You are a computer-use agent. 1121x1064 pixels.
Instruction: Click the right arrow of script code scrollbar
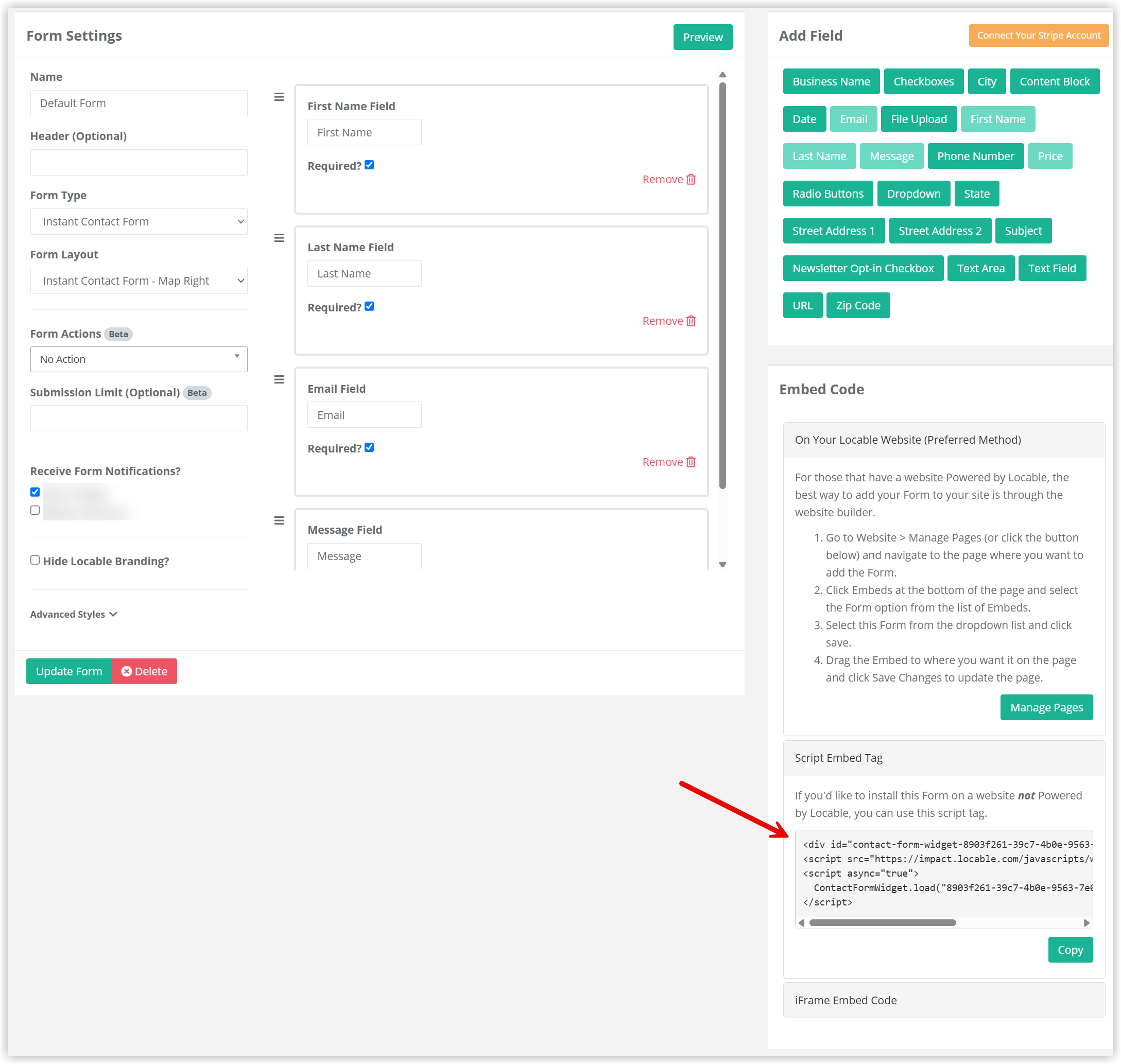point(1086,923)
